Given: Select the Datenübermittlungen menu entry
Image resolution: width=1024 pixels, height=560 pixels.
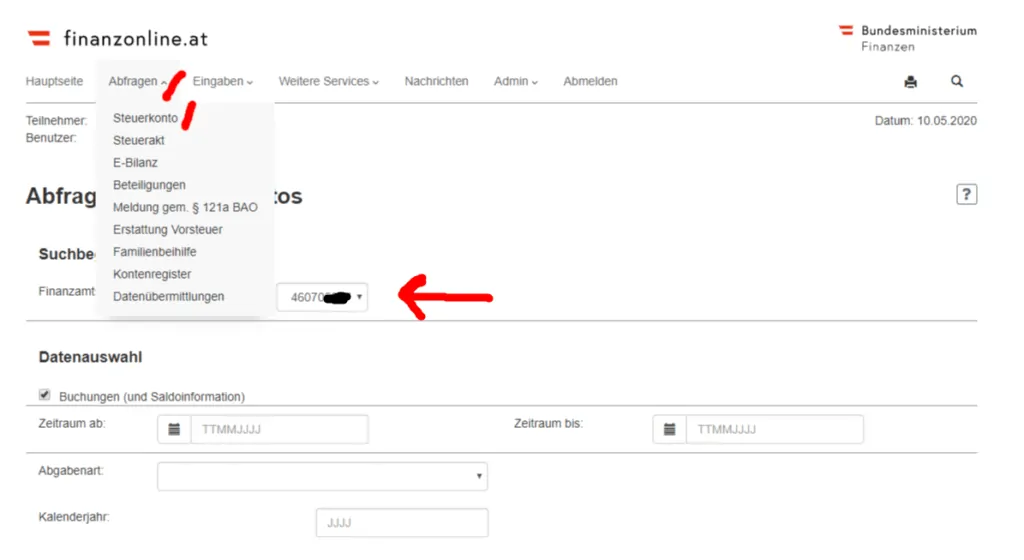Looking at the screenshot, I should tap(168, 297).
